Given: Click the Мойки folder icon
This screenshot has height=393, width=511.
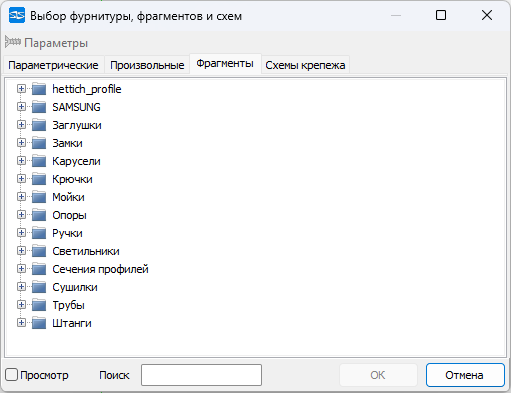Looking at the screenshot, I should coord(39,197).
